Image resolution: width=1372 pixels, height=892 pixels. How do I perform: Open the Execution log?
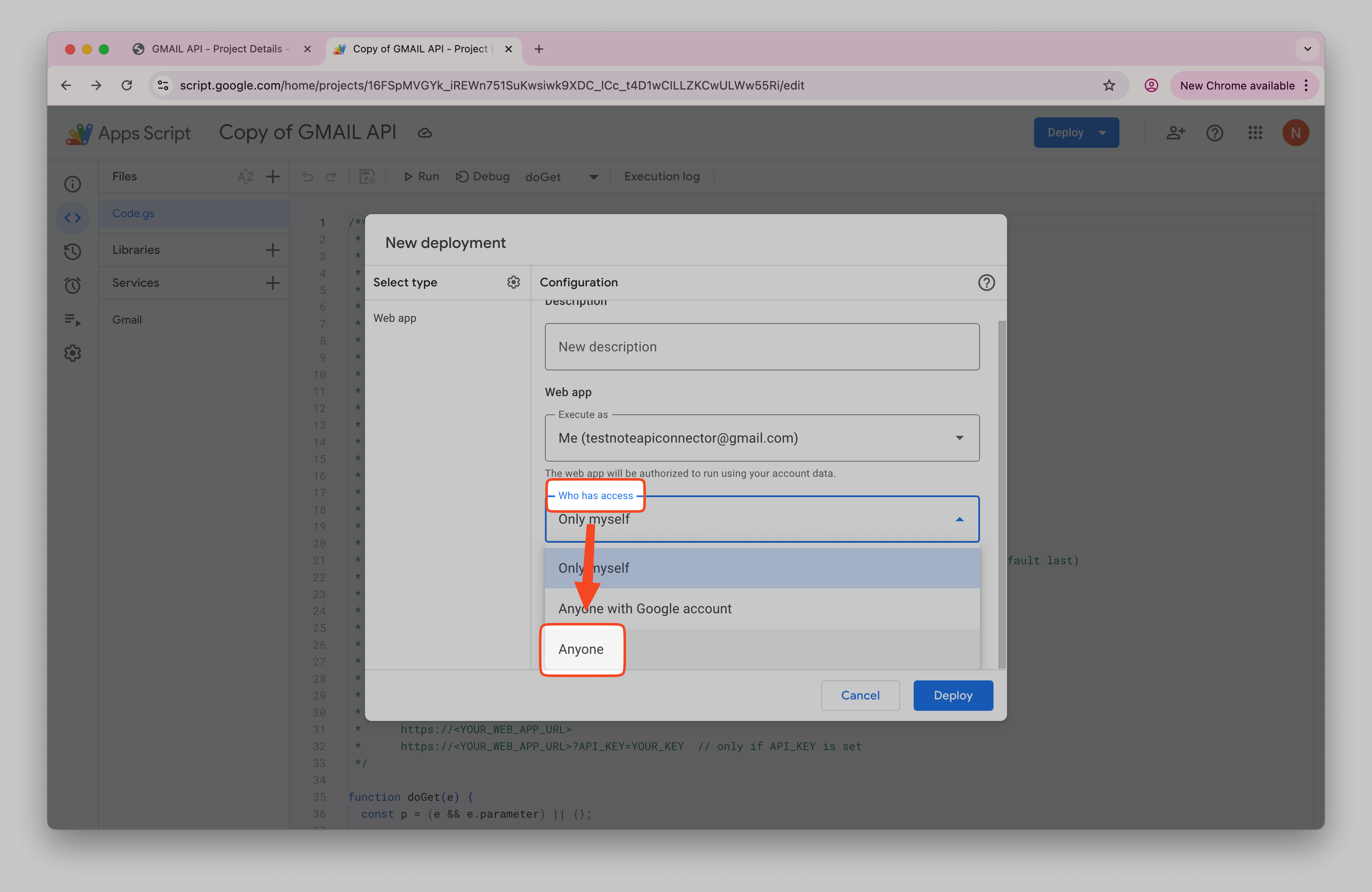pyautogui.click(x=662, y=176)
